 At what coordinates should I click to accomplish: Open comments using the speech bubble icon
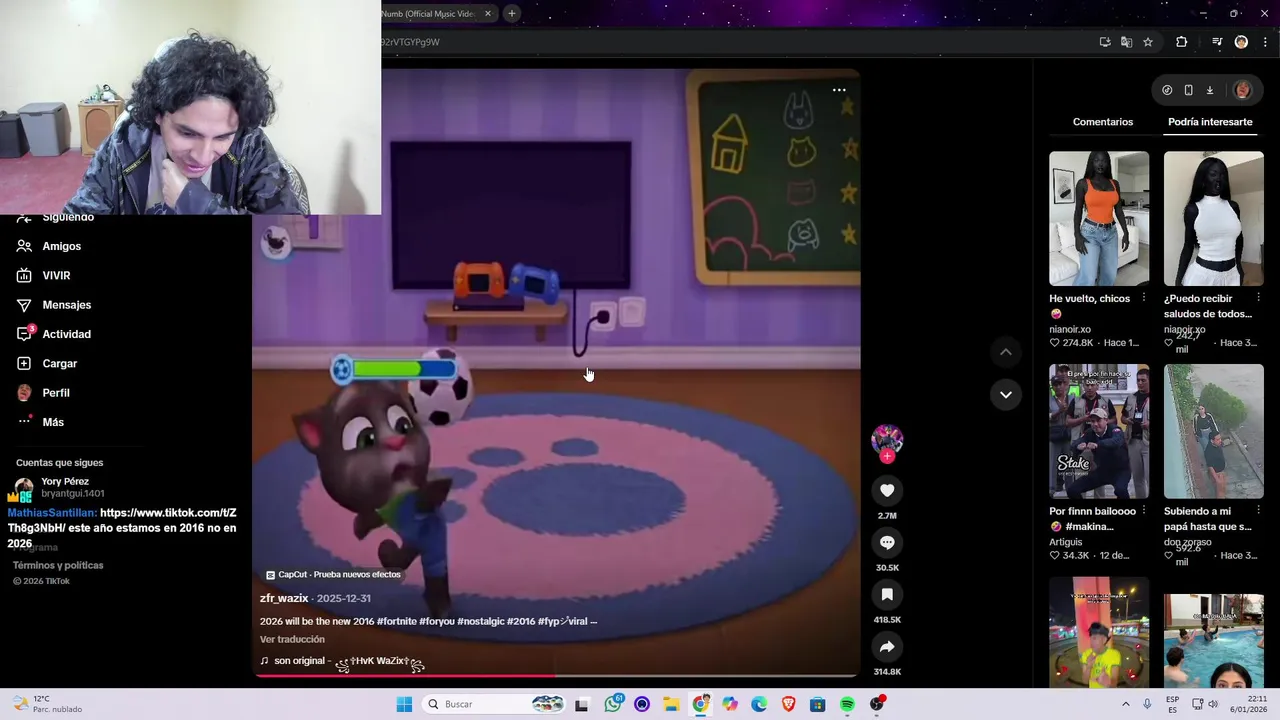click(x=887, y=542)
